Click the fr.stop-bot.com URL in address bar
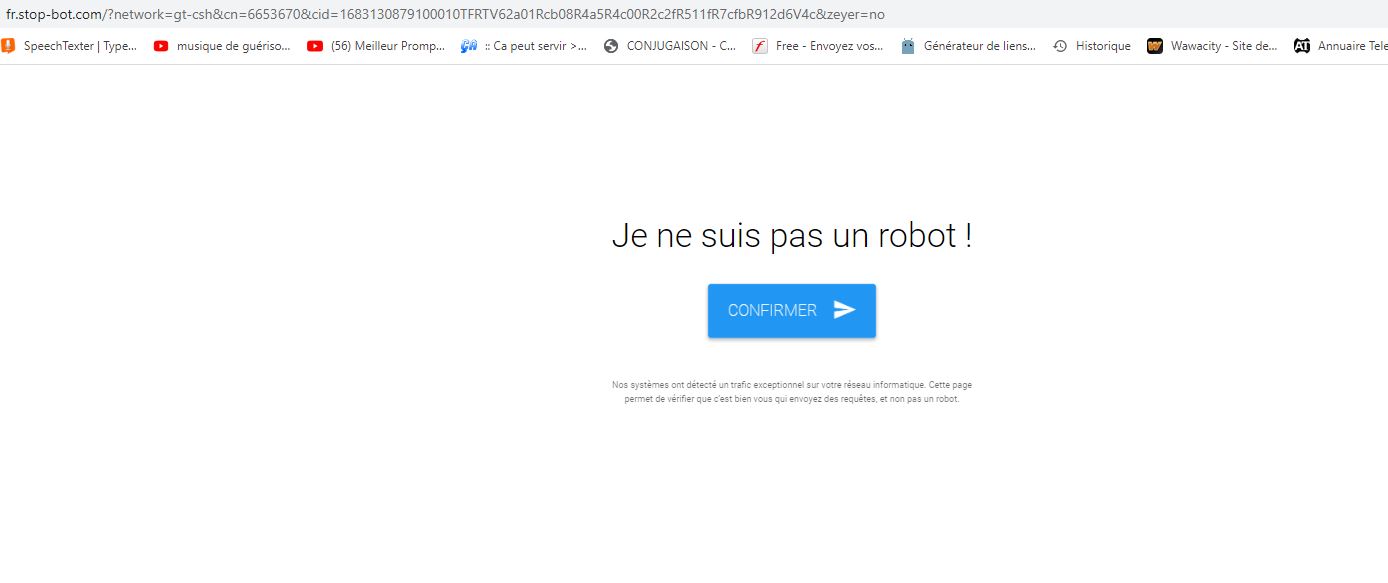The image size is (1388, 583). [x=445, y=15]
